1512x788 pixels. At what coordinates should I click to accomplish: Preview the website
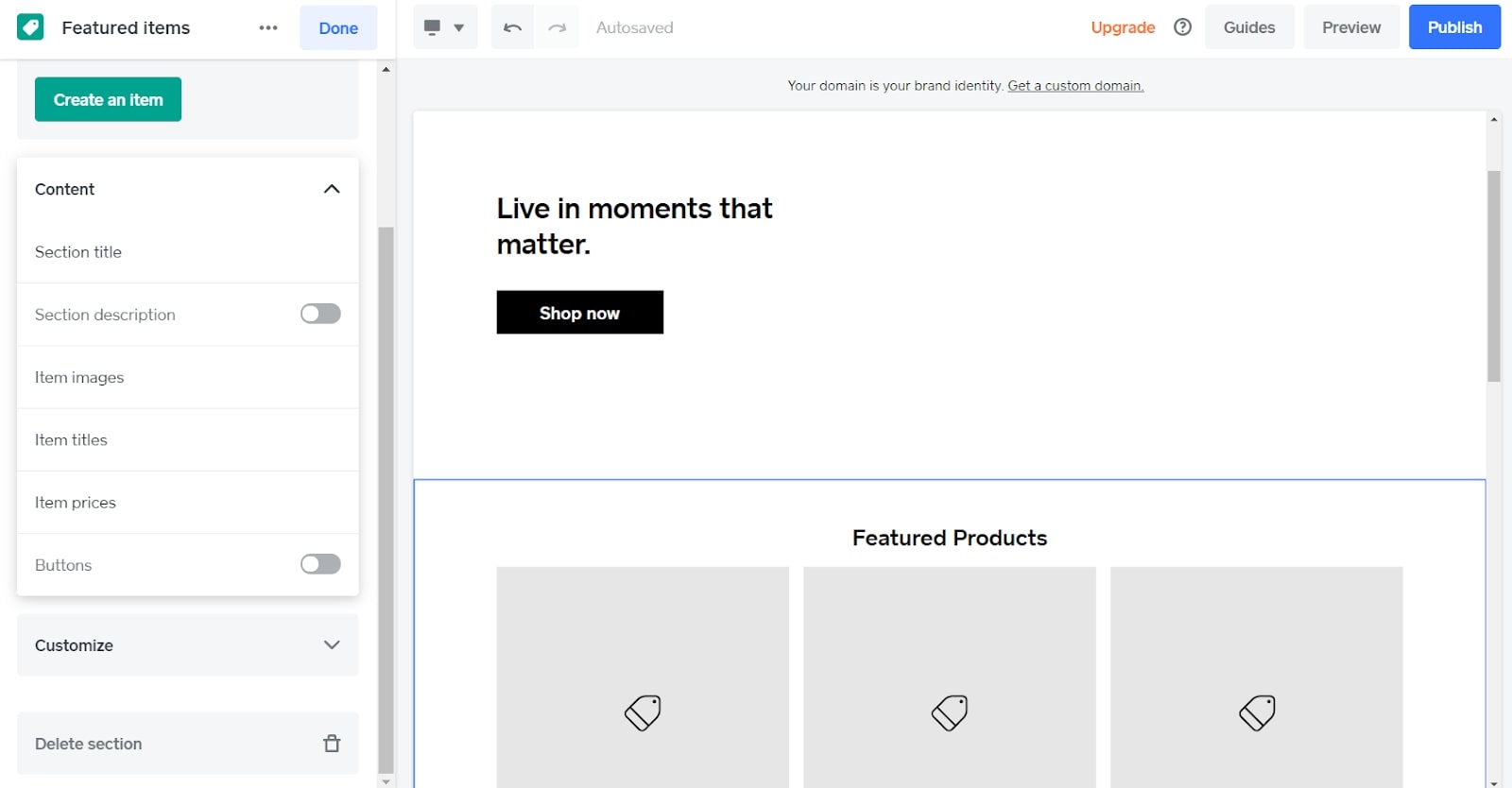pos(1351,27)
